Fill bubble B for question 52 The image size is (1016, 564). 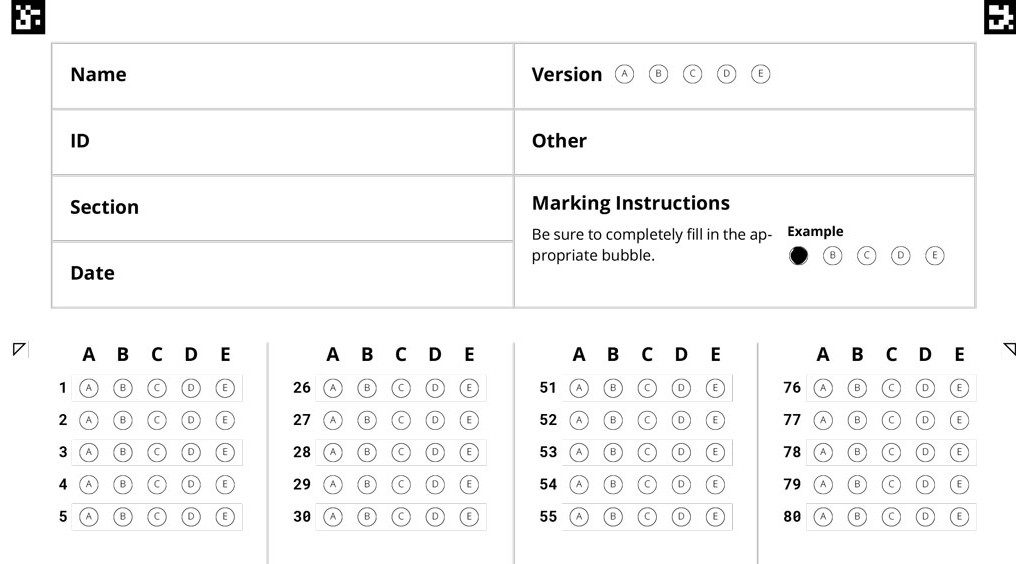click(613, 420)
